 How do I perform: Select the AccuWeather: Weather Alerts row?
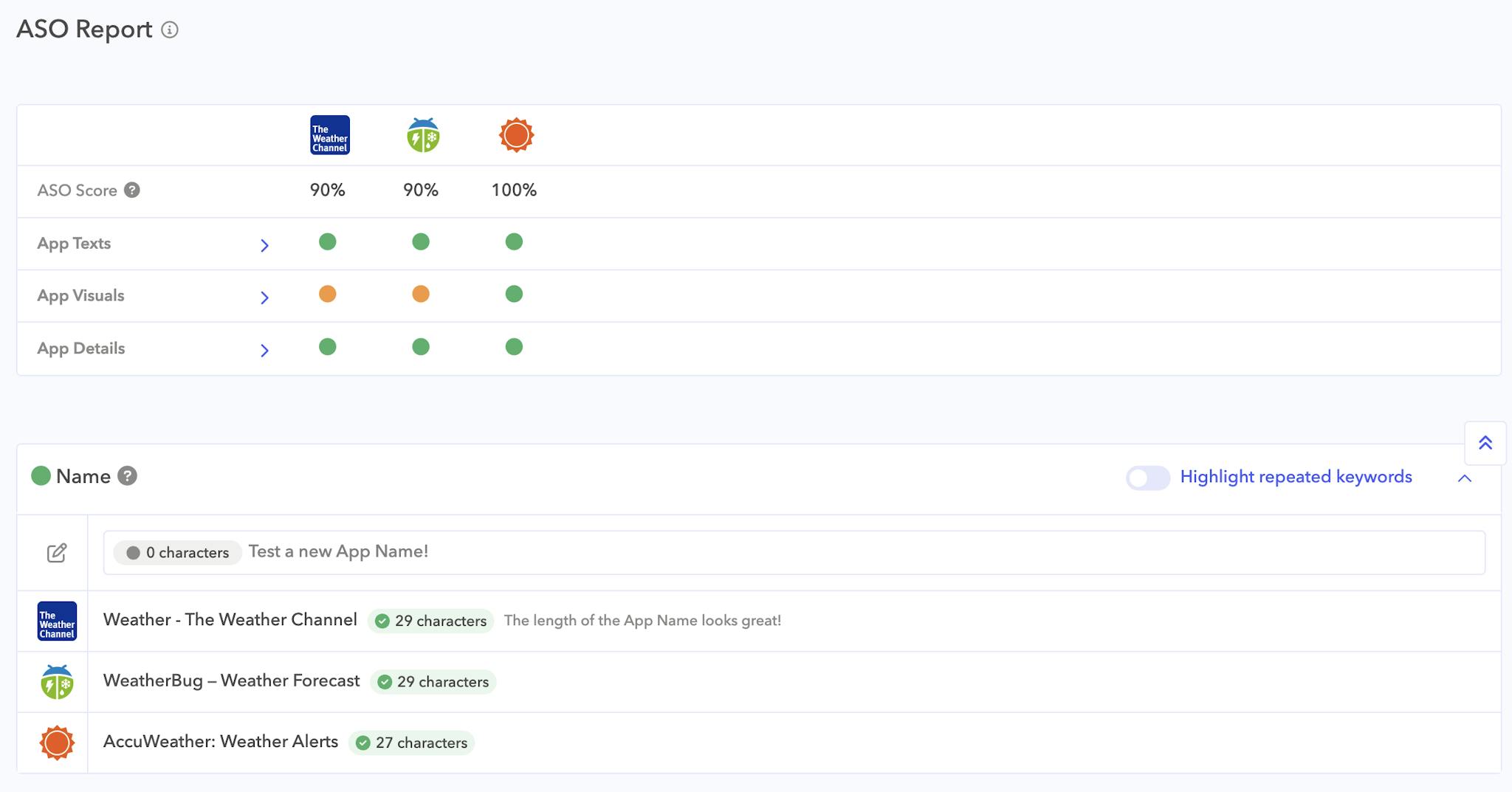[x=219, y=742]
